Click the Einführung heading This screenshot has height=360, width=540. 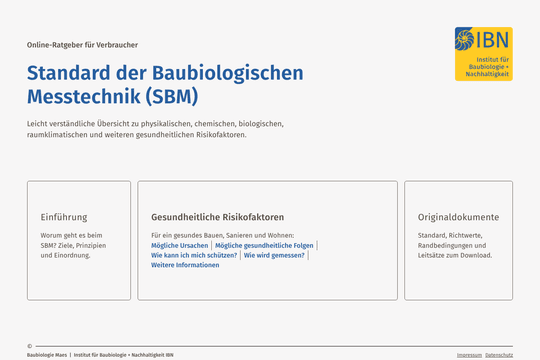tap(64, 217)
